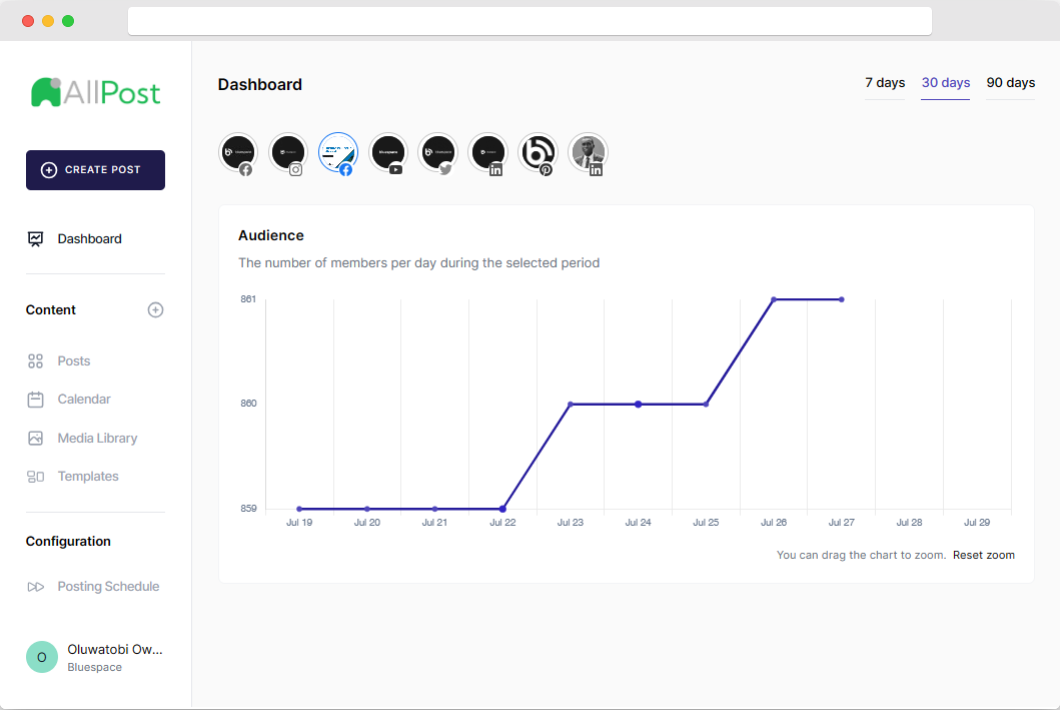Click the Reset zoom link

(984, 555)
